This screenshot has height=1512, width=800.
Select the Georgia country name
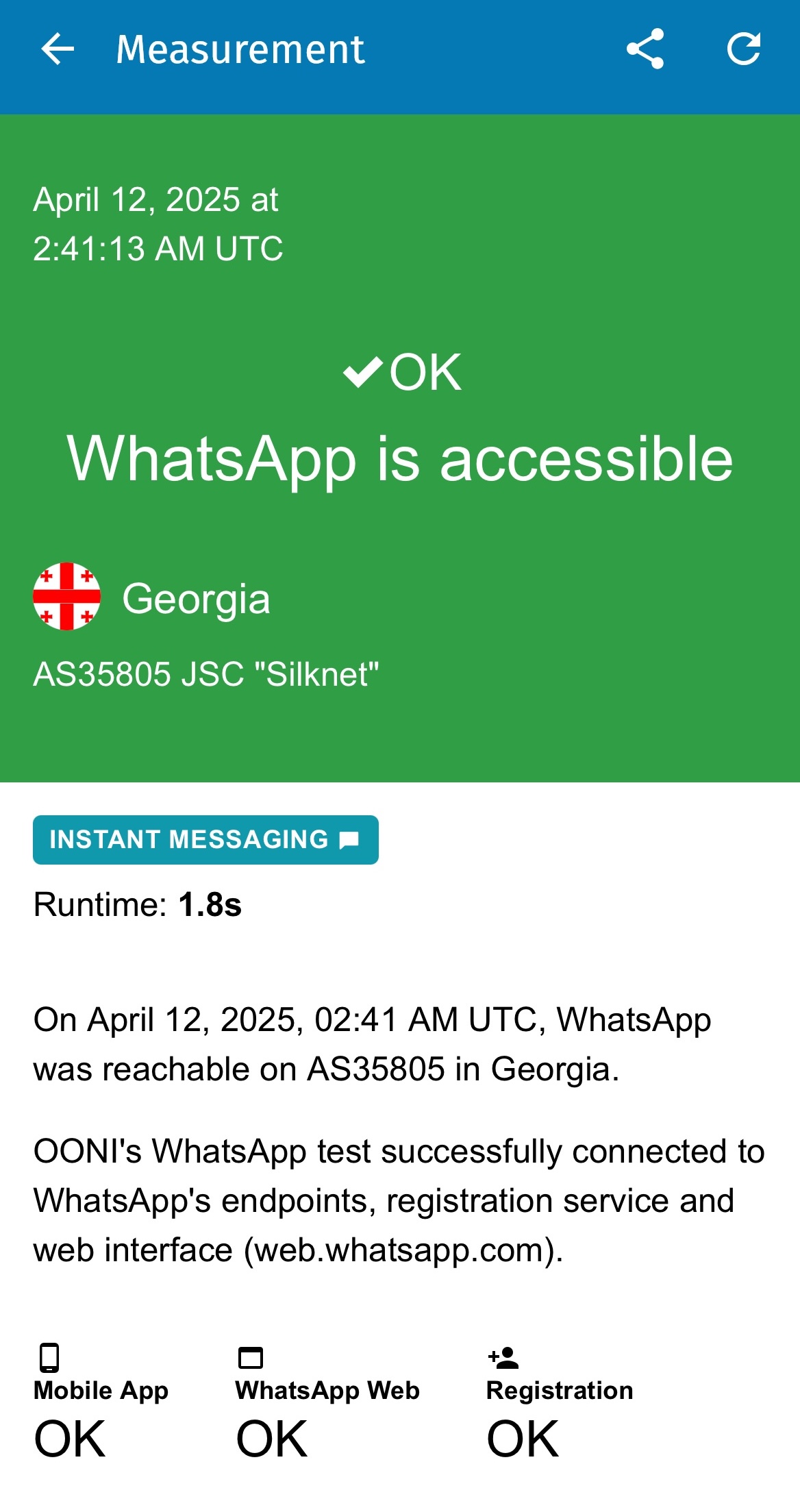pos(196,599)
